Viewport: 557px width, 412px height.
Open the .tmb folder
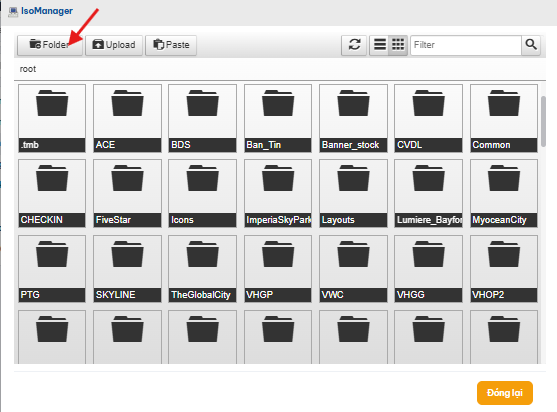click(x=52, y=118)
